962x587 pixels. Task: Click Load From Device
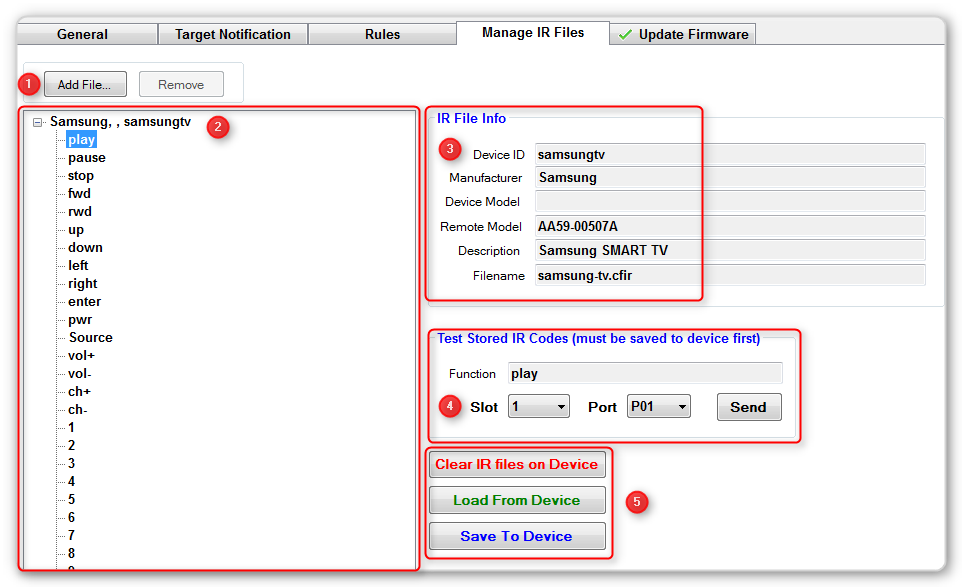517,500
